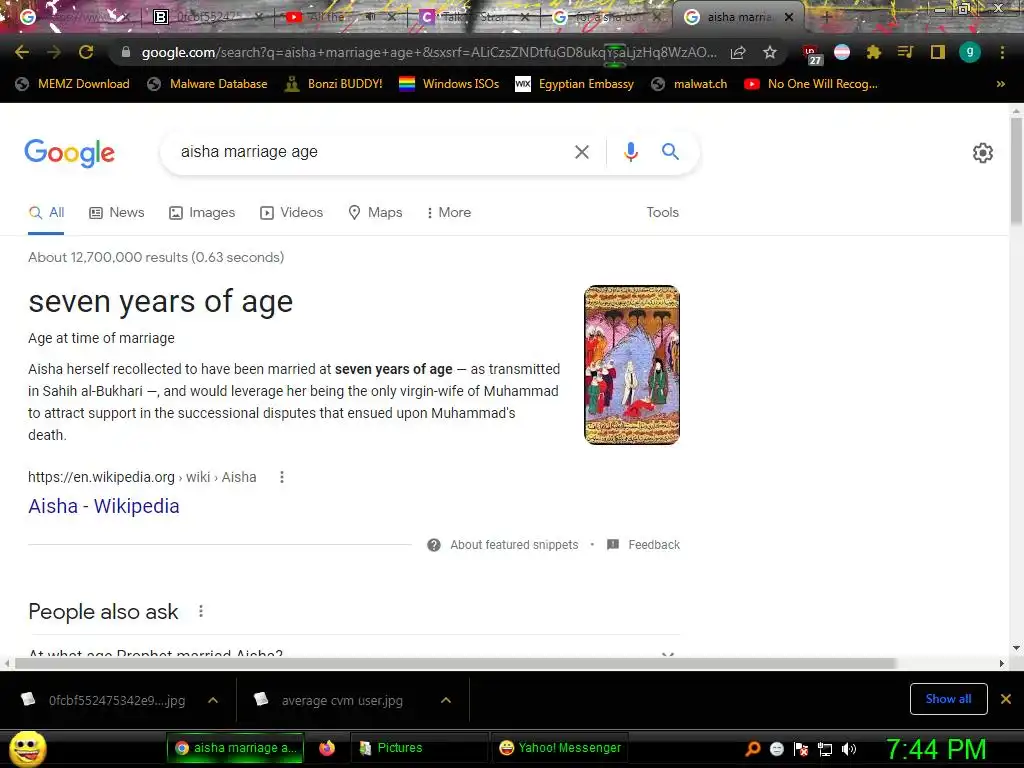Open options for Wikipedia result
The image size is (1024, 768).
point(281,477)
